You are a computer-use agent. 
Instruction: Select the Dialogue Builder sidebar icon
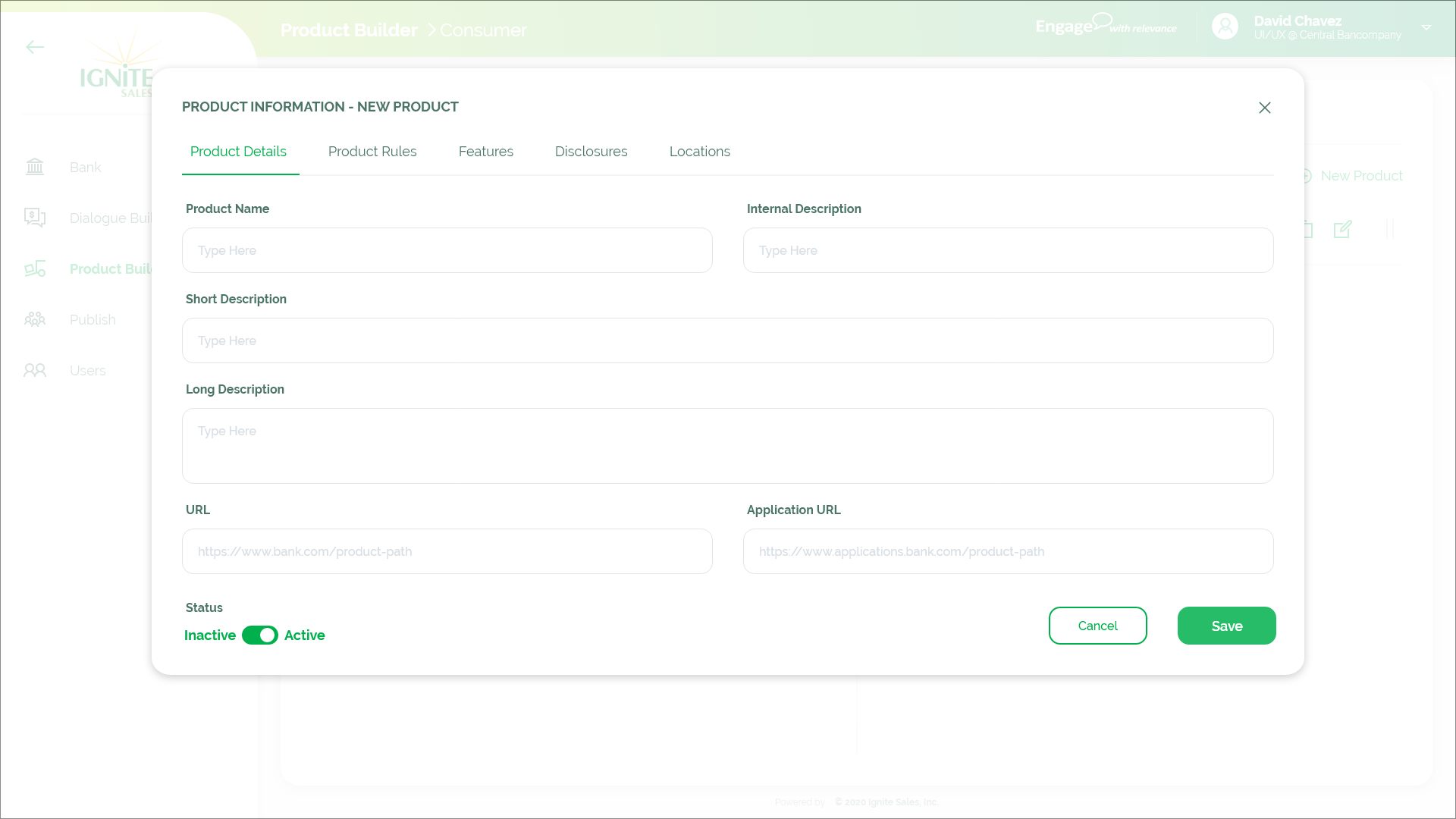point(35,218)
